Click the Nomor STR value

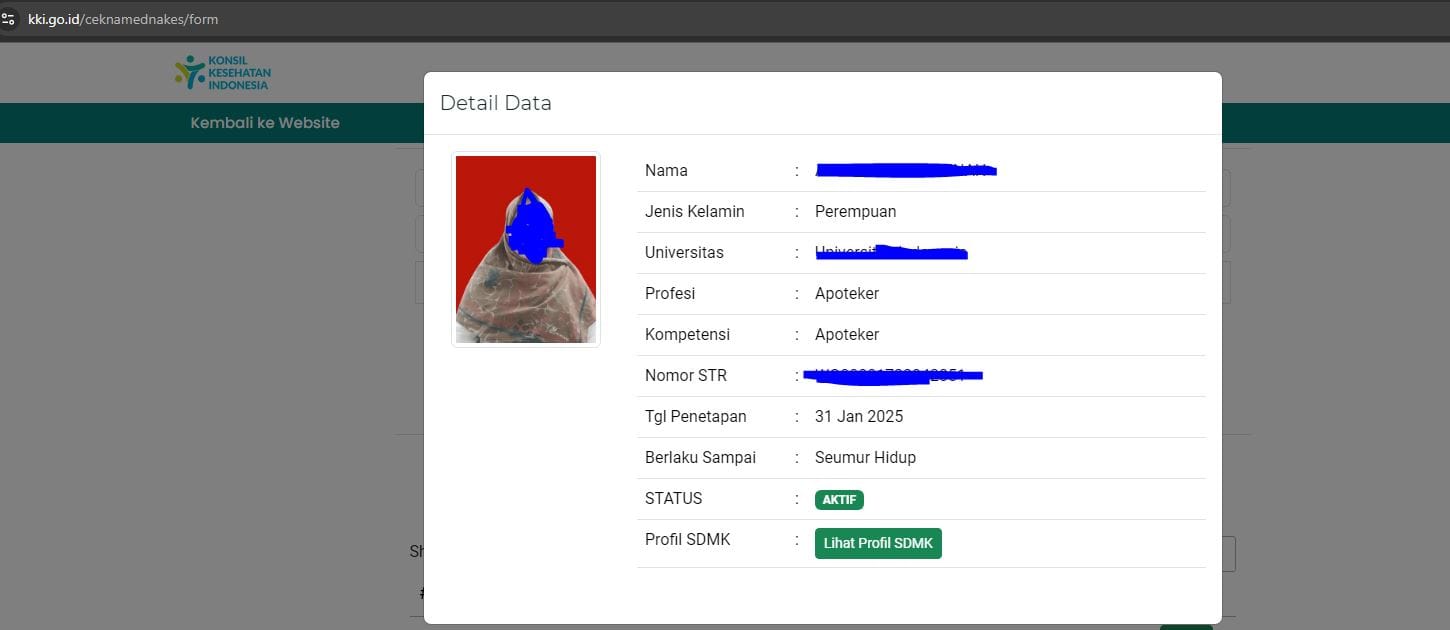(892, 375)
